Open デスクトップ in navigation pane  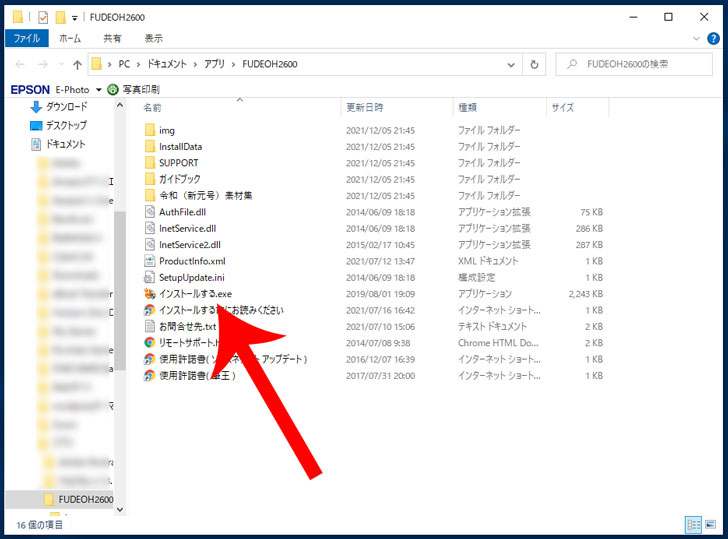pos(58,125)
